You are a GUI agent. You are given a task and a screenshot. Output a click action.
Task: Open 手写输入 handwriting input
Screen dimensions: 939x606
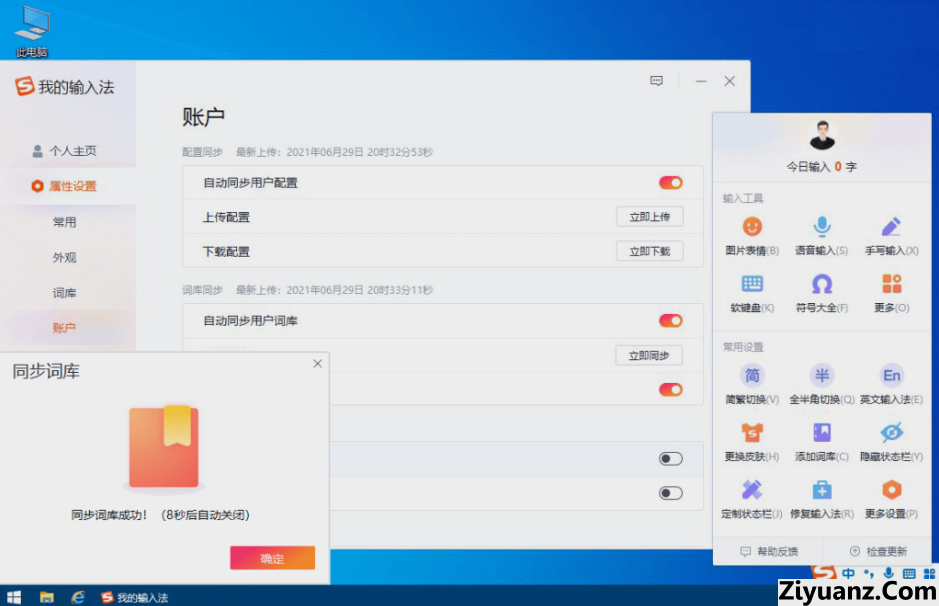[x=891, y=227]
